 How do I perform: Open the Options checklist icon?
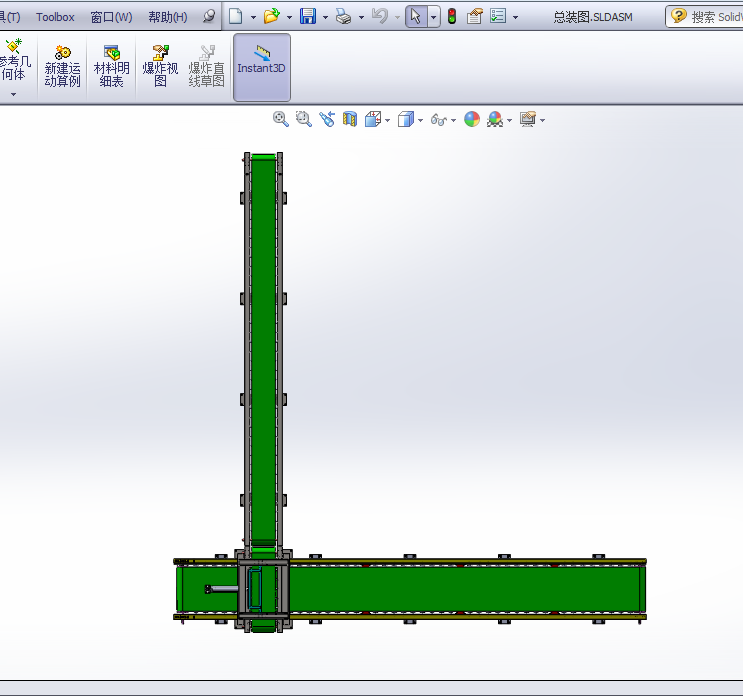click(x=498, y=17)
